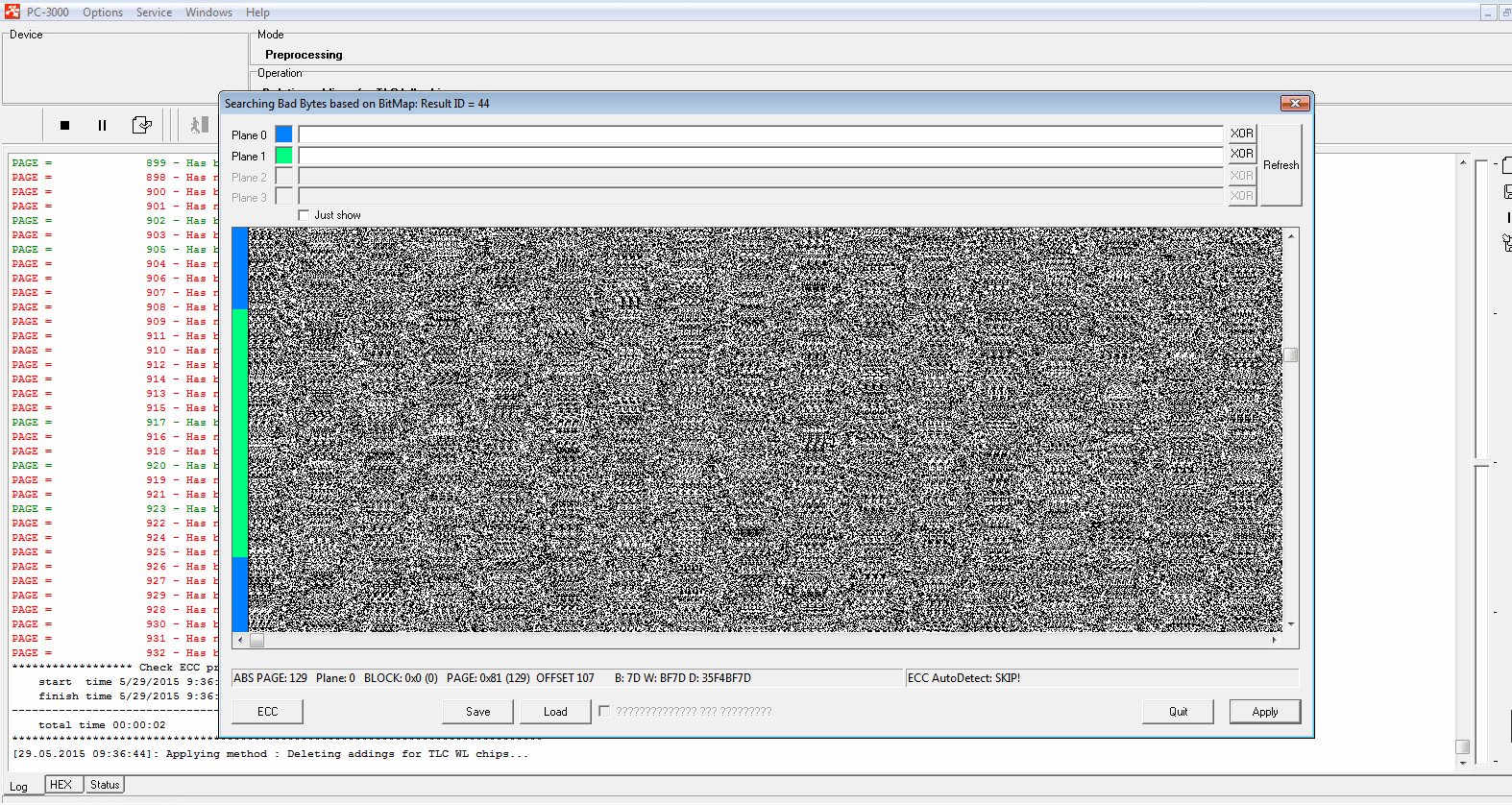
Task: Click the disabled XOR button for Plane 2
Action: [1242, 176]
